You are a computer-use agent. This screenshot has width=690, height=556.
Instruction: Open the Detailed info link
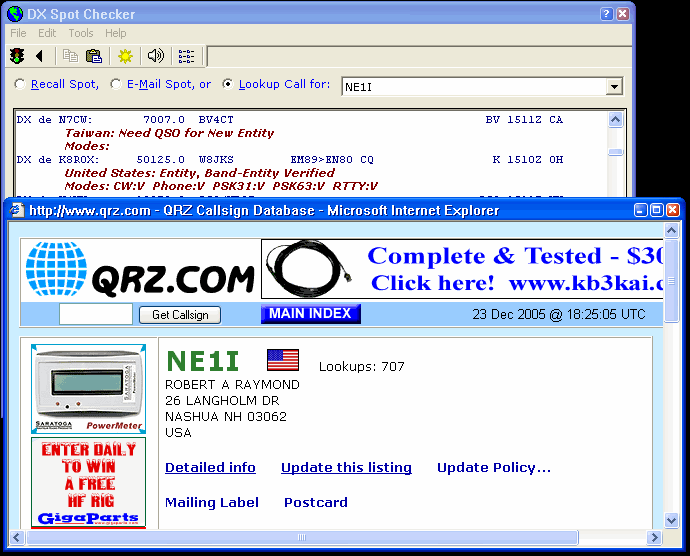click(x=210, y=467)
